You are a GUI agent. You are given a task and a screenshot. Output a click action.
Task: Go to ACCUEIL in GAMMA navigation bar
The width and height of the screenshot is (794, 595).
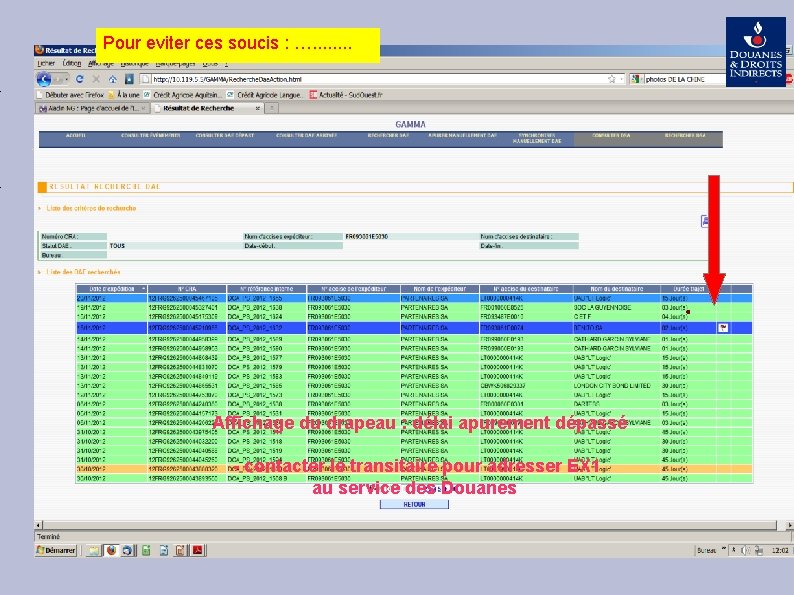coord(75,136)
